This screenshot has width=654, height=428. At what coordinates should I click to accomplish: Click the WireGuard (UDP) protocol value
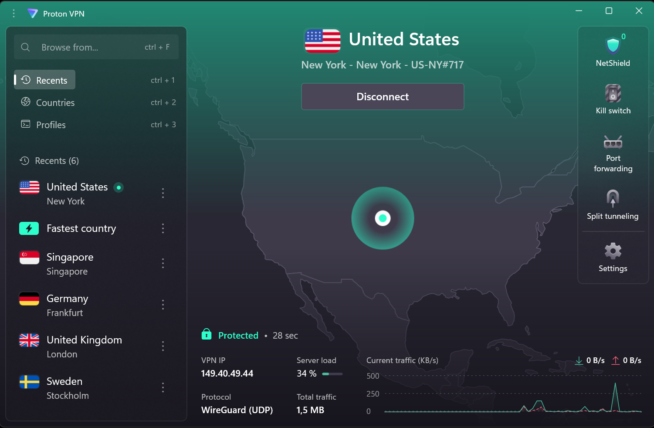237,410
